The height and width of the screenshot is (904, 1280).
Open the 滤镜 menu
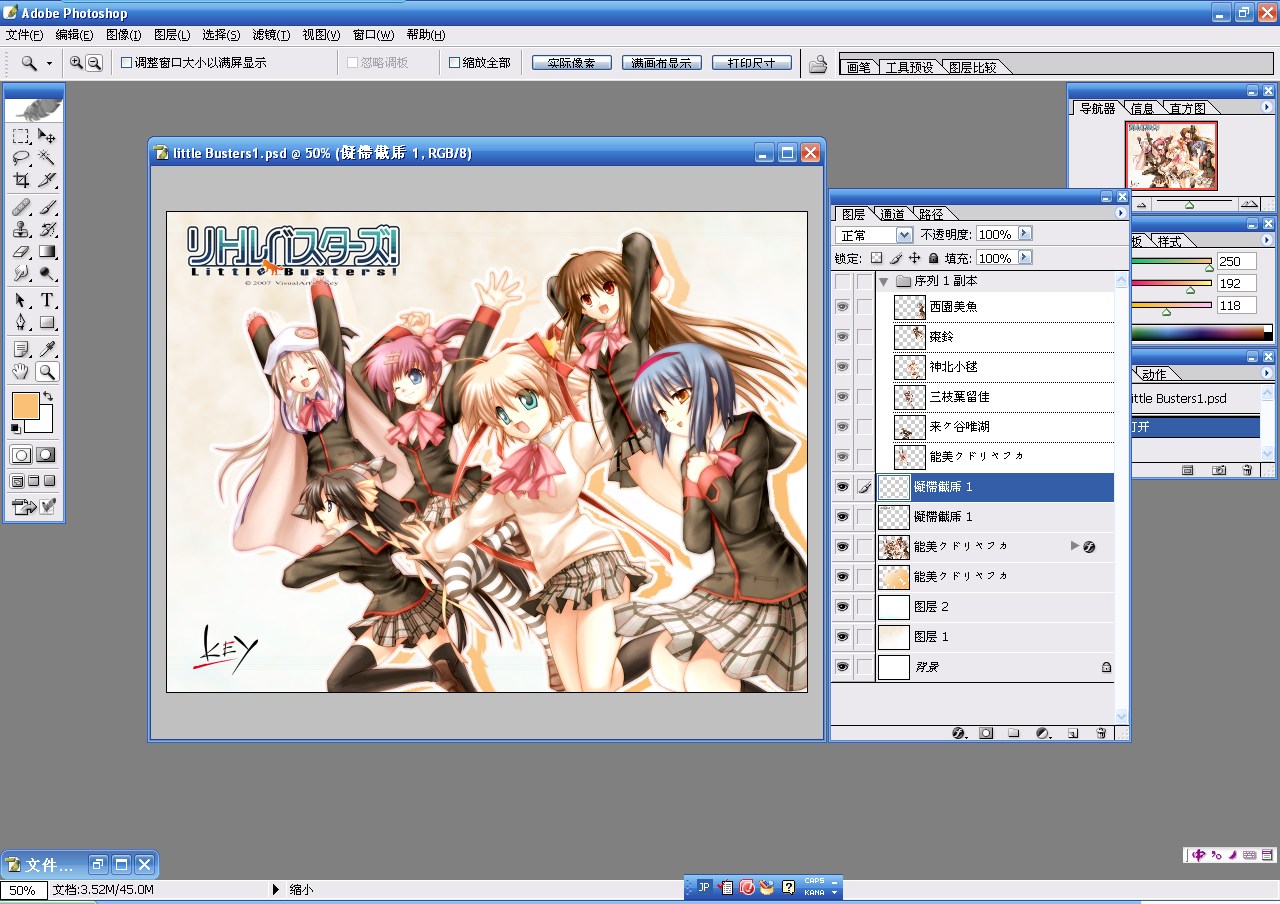[271, 35]
